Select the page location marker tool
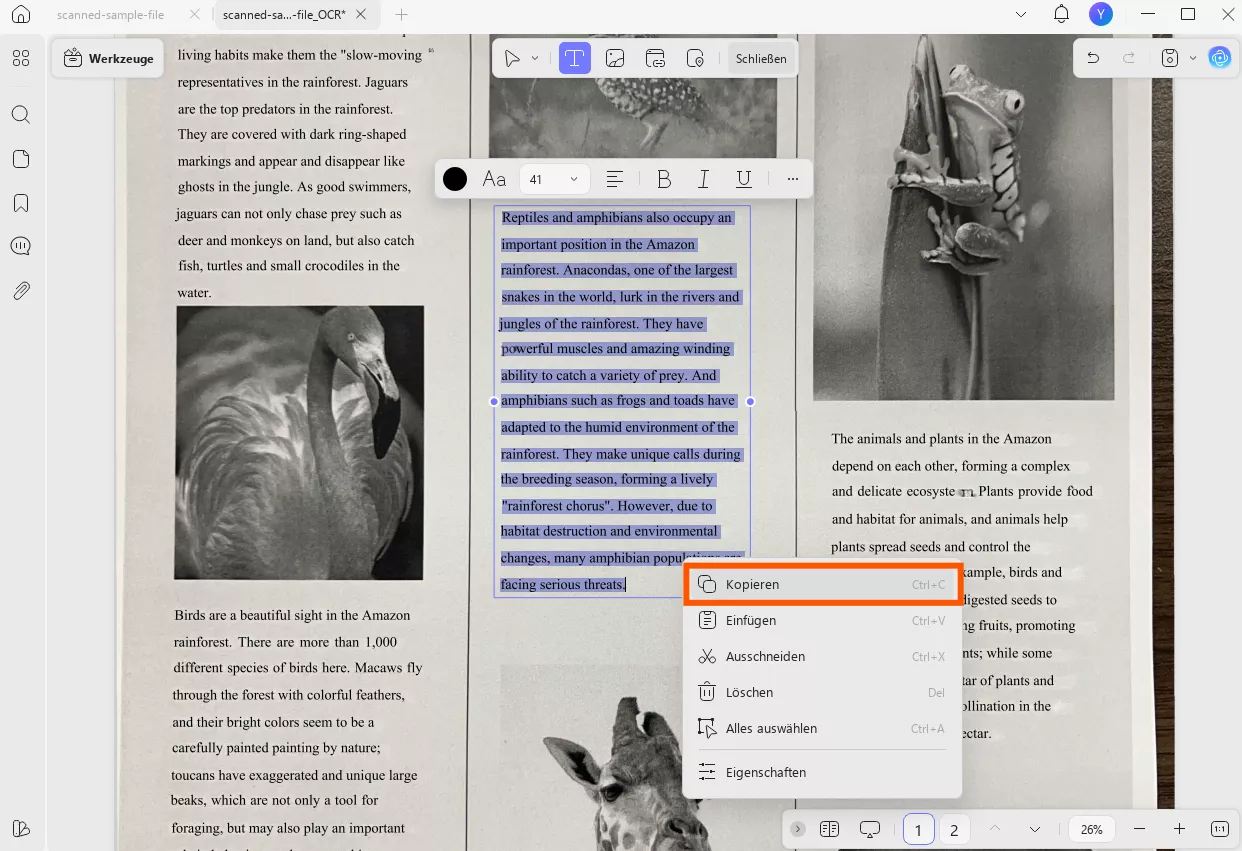Screen dimensions: 1242x851 [697, 58]
